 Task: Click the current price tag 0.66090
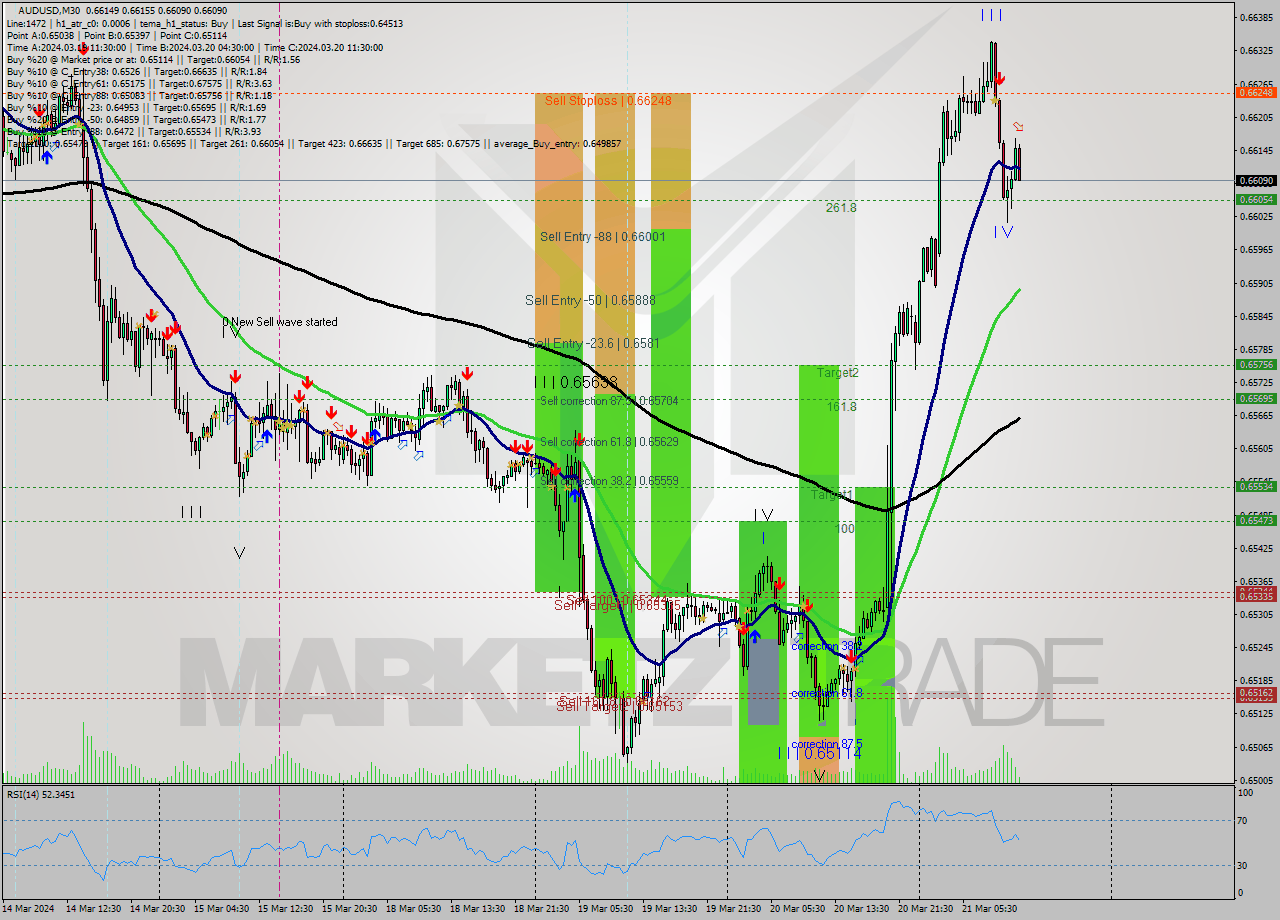tap(1255, 181)
